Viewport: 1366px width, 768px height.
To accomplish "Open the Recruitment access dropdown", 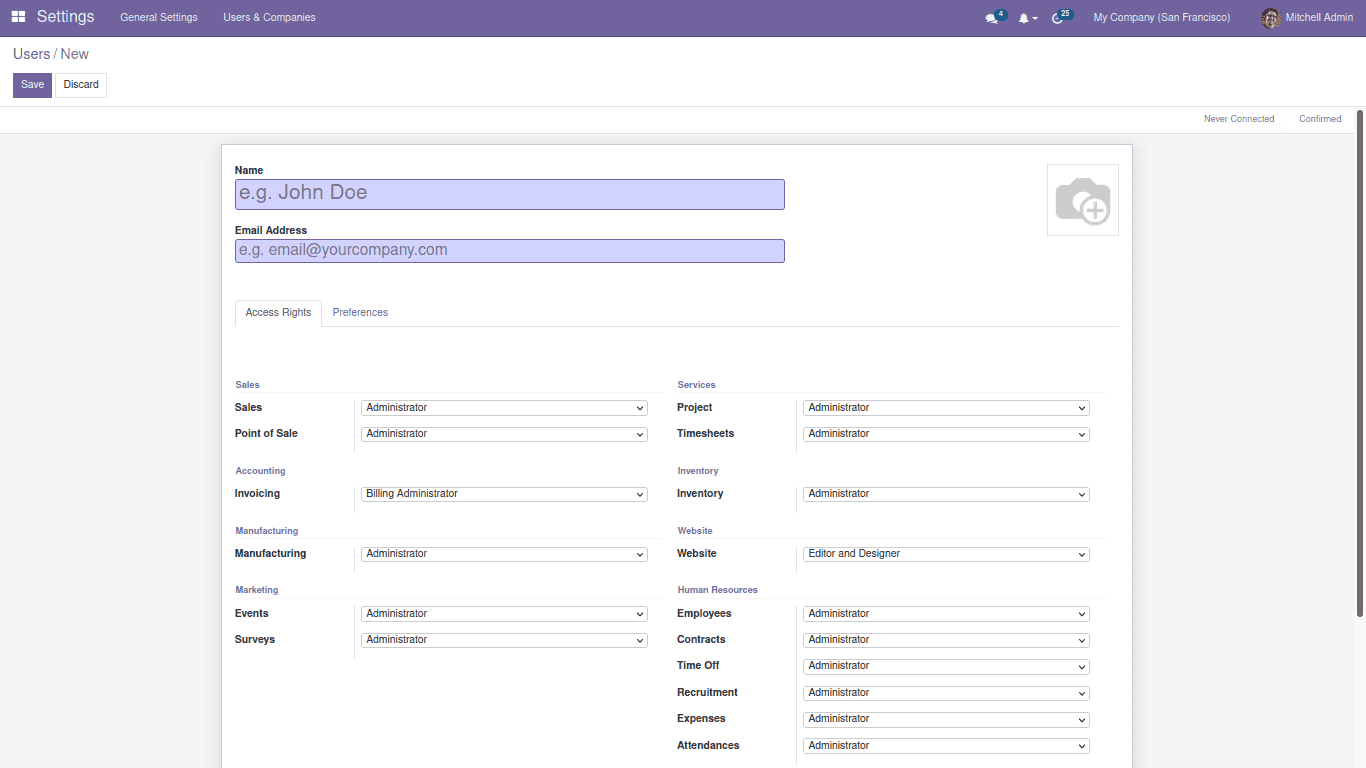I will (946, 693).
